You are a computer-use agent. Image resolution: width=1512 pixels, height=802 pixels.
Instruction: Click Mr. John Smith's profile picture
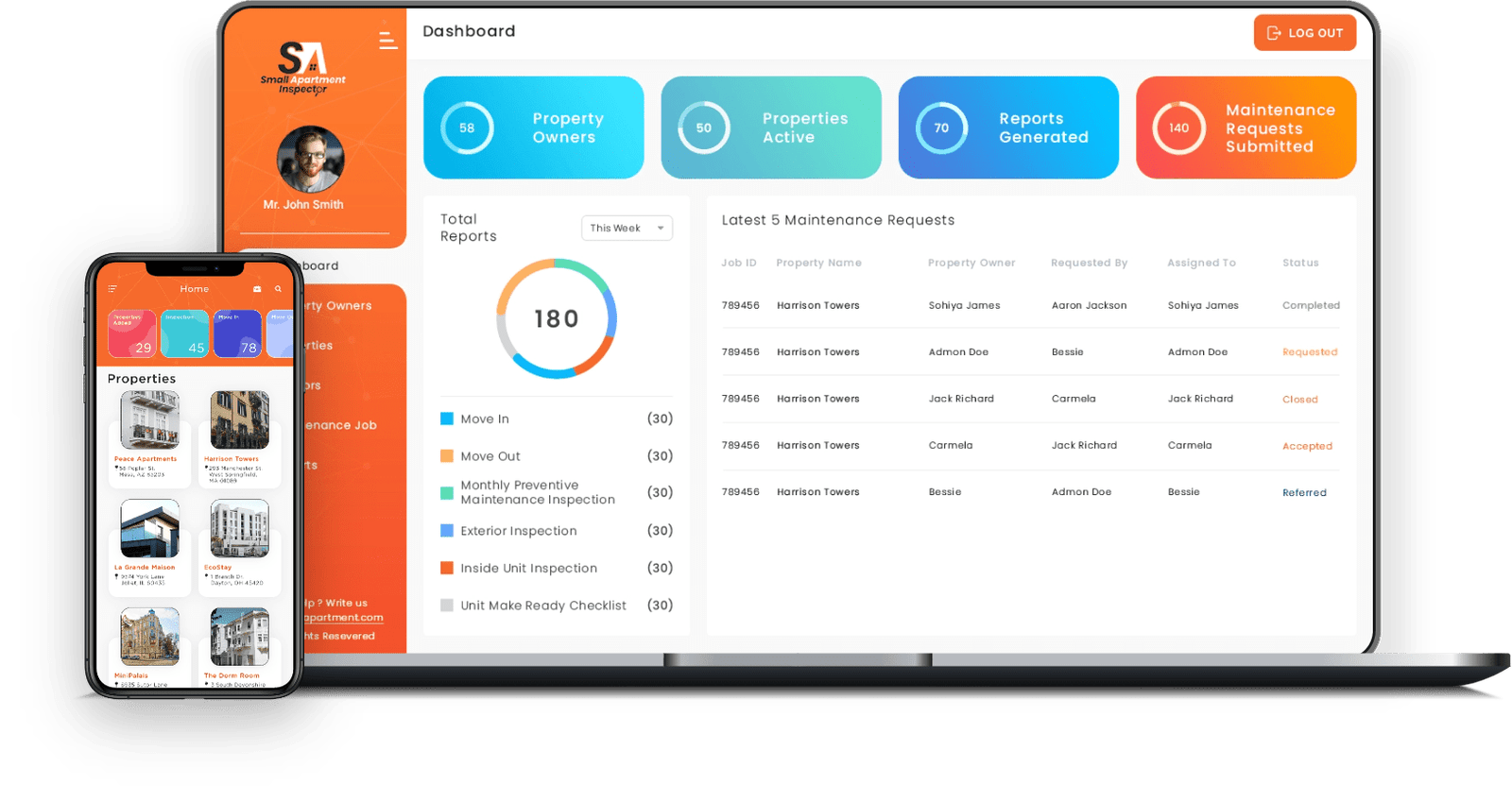pos(310,160)
